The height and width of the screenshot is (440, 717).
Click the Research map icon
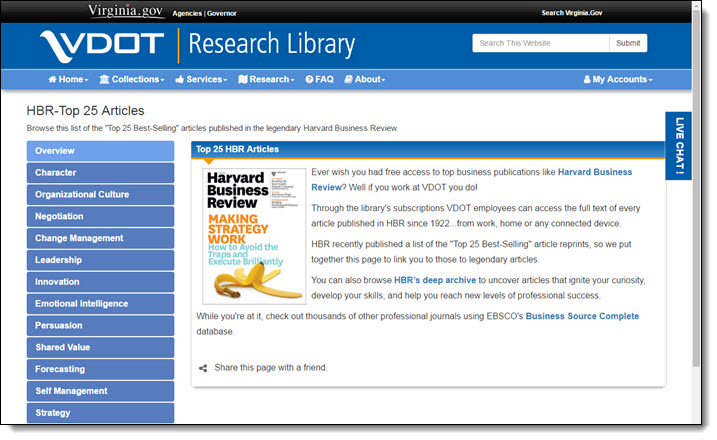point(243,80)
